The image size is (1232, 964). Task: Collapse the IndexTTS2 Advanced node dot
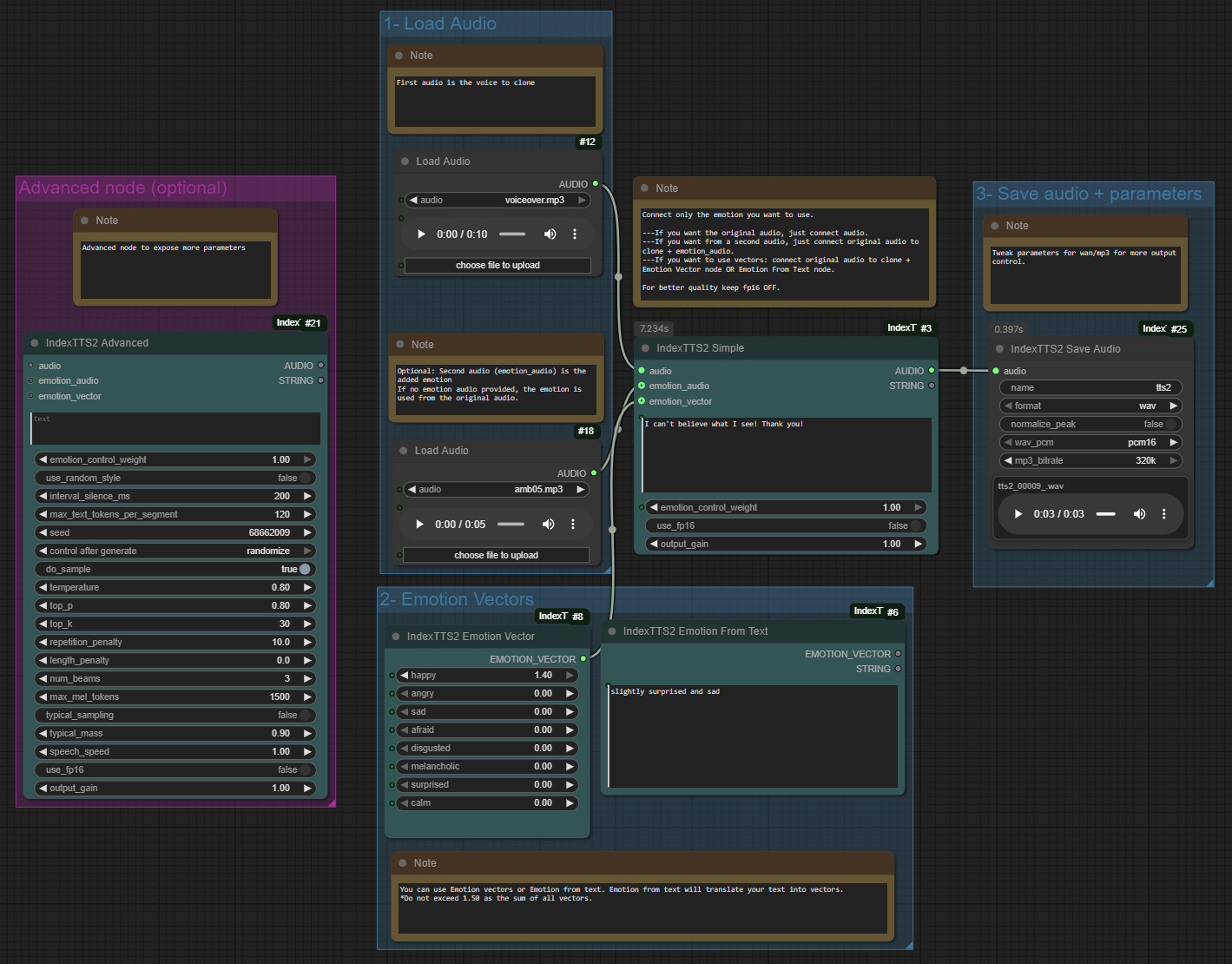coord(35,343)
